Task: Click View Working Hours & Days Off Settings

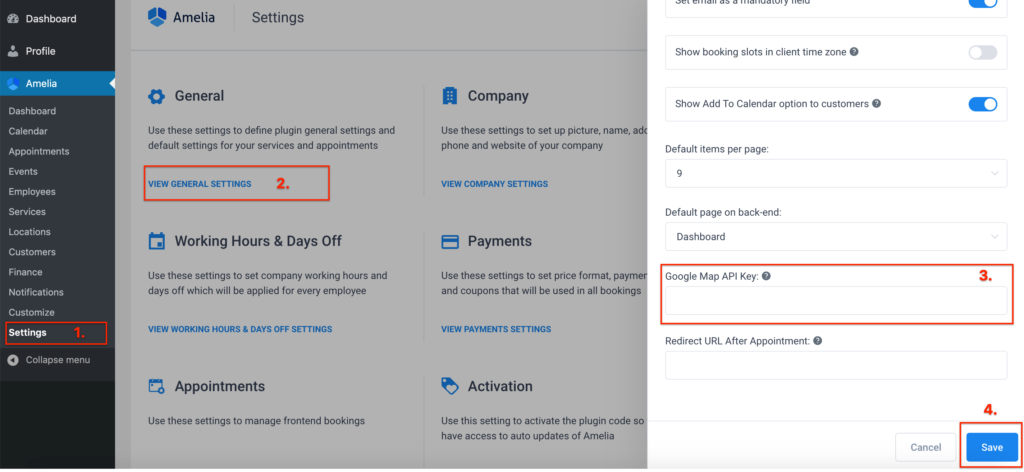Action: (x=240, y=329)
